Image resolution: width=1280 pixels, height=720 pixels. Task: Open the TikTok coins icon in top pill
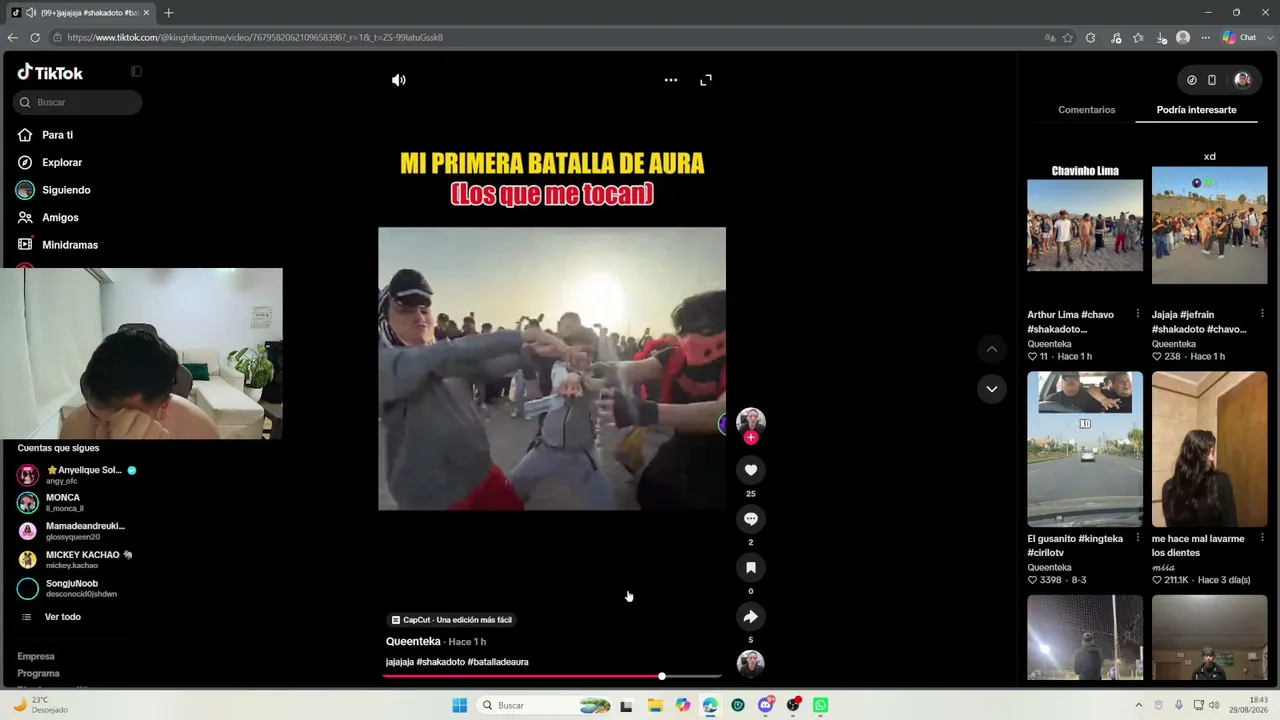pos(1192,80)
